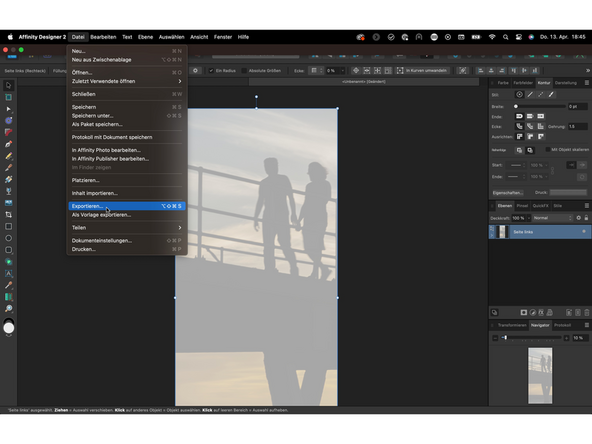Open the Bearbeiten menu

pyautogui.click(x=103, y=37)
